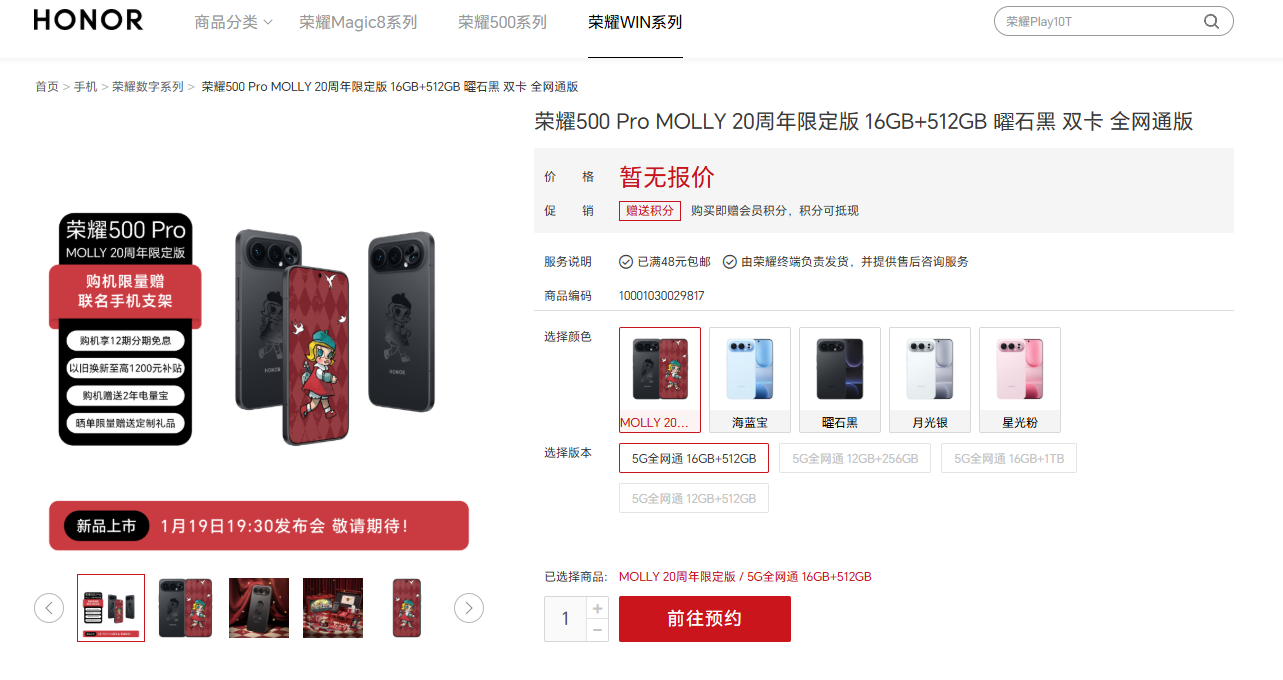
Task: Show next thumbnails with right arrow
Action: pyautogui.click(x=469, y=608)
